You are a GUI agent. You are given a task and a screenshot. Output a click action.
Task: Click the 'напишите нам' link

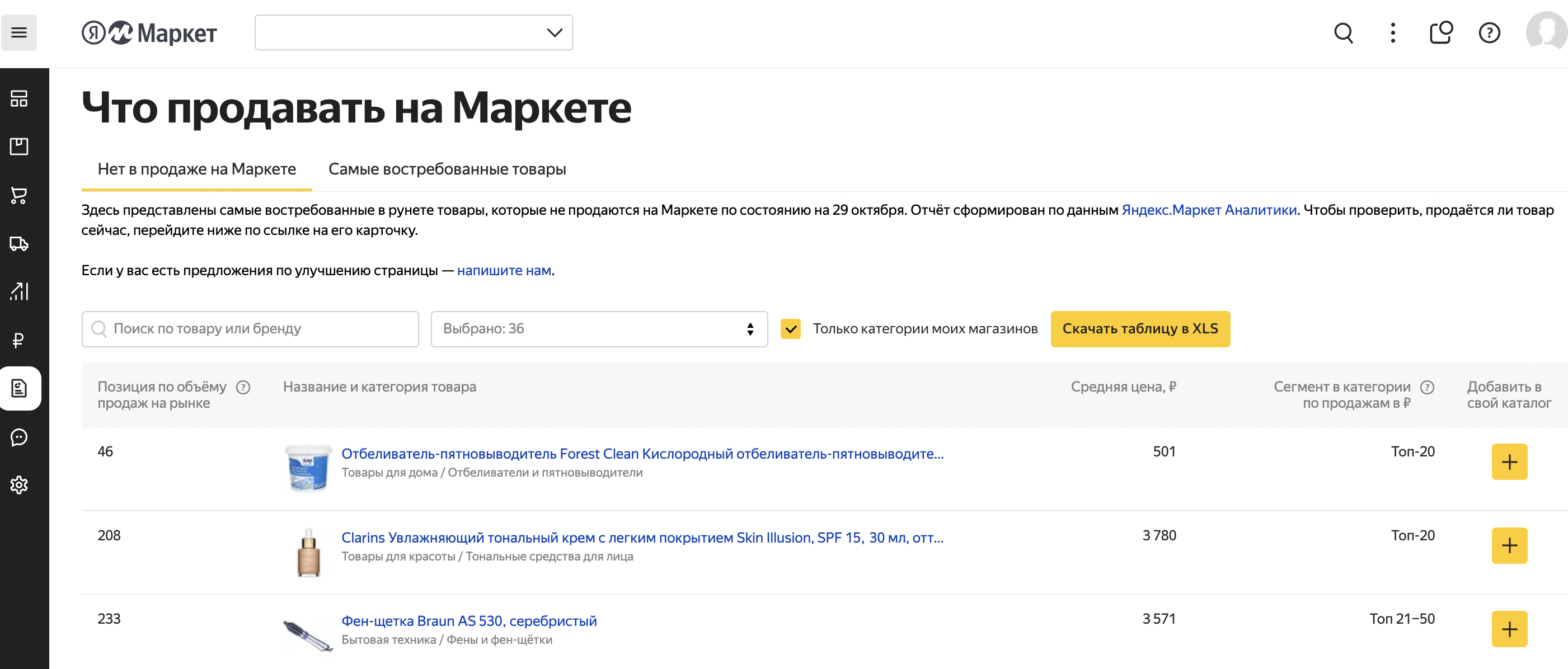coord(504,271)
